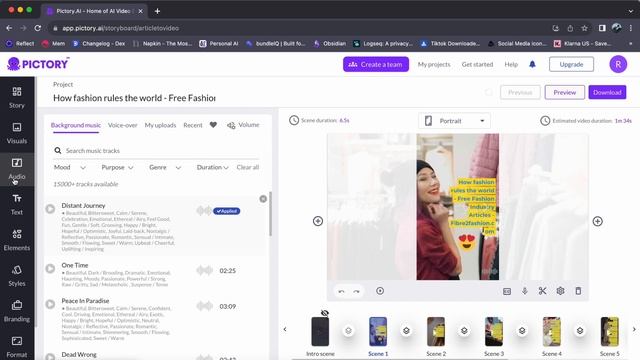Click the notification bell icon
640x360 pixels.
[532, 64]
